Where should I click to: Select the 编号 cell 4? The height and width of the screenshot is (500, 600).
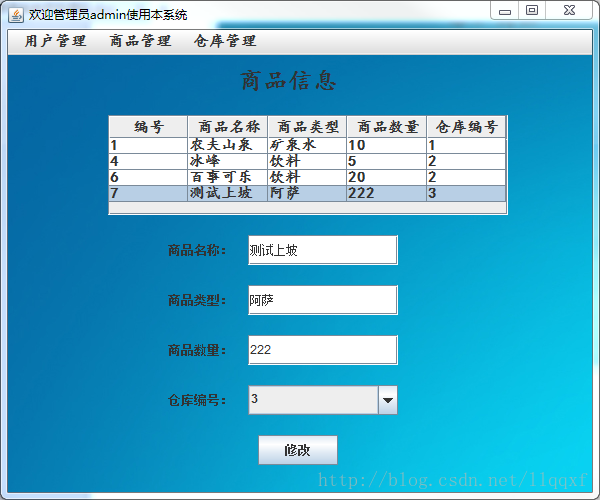pyautogui.click(x=148, y=161)
